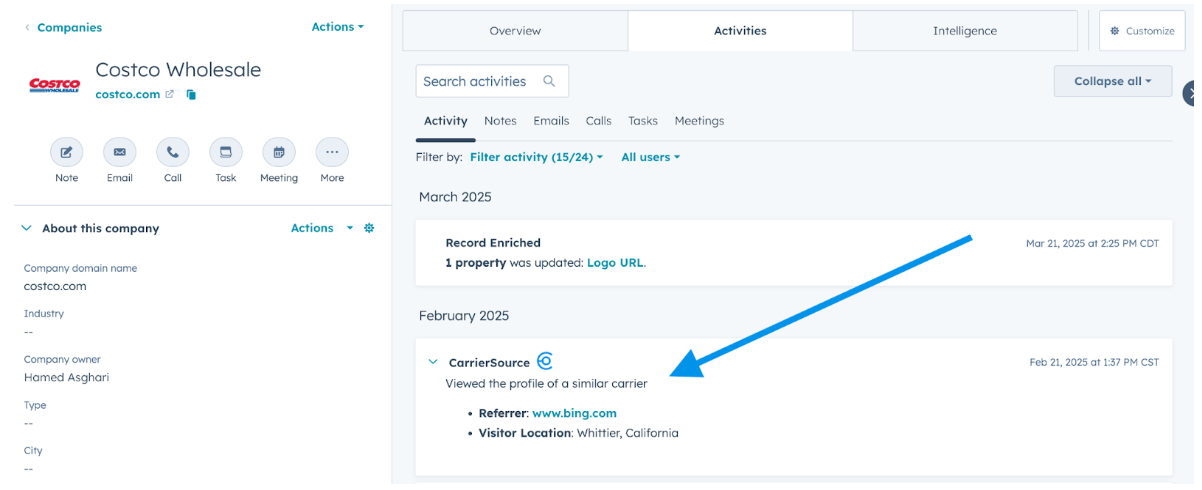Open the Tasks sub-tab
Screen dimensions: 1202x490
tap(643, 121)
